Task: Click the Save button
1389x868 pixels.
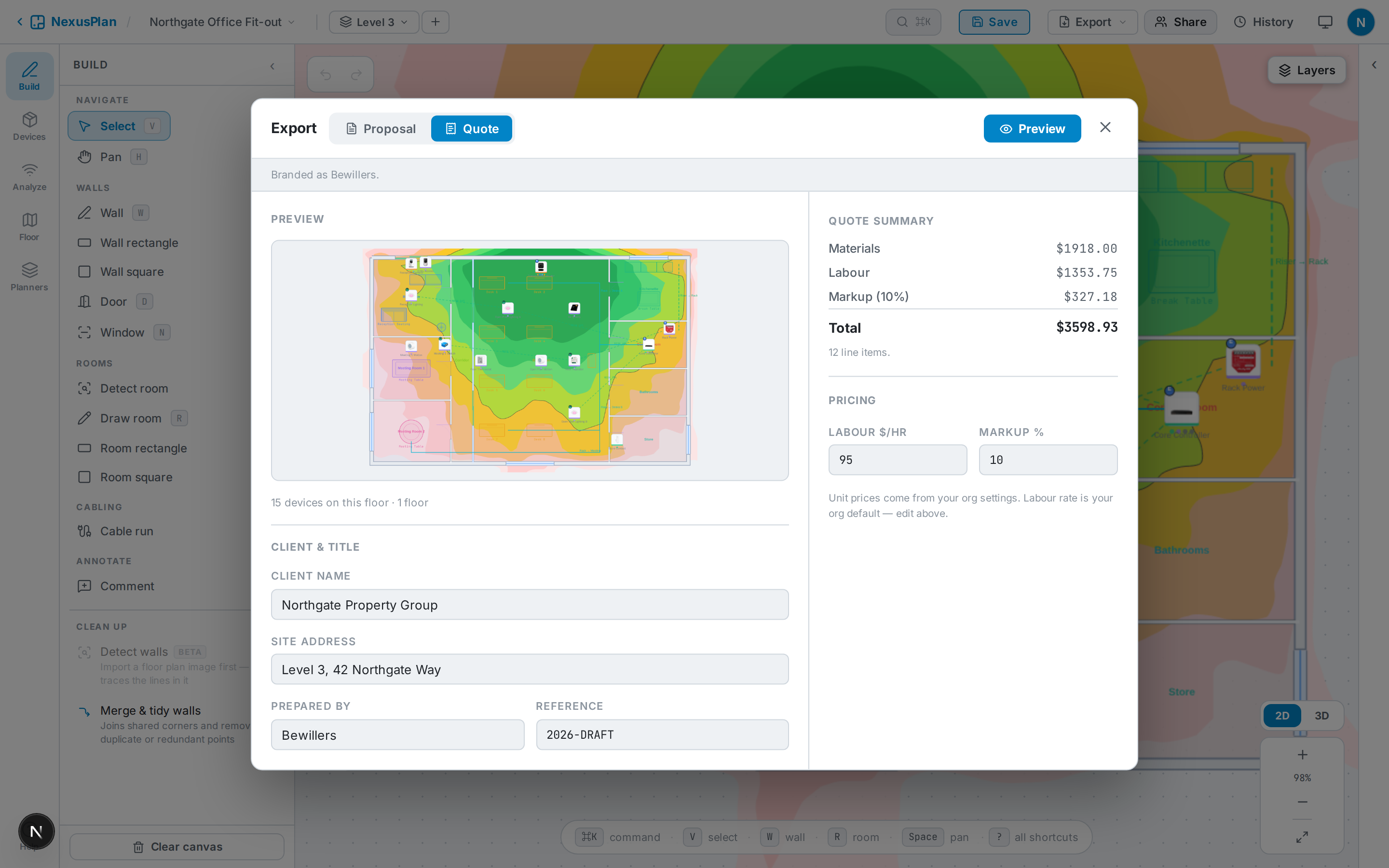Action: pos(994,22)
